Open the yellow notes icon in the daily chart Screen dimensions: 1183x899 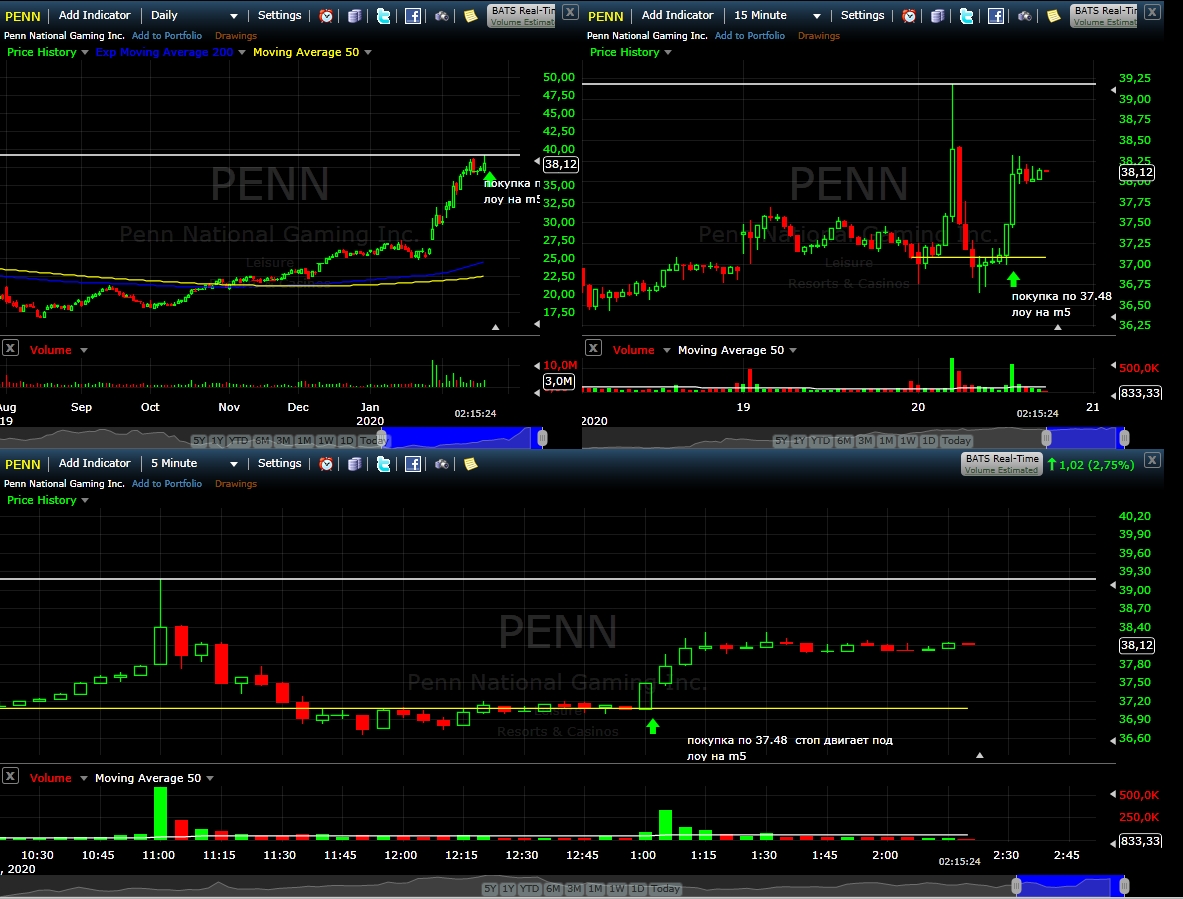tap(471, 16)
